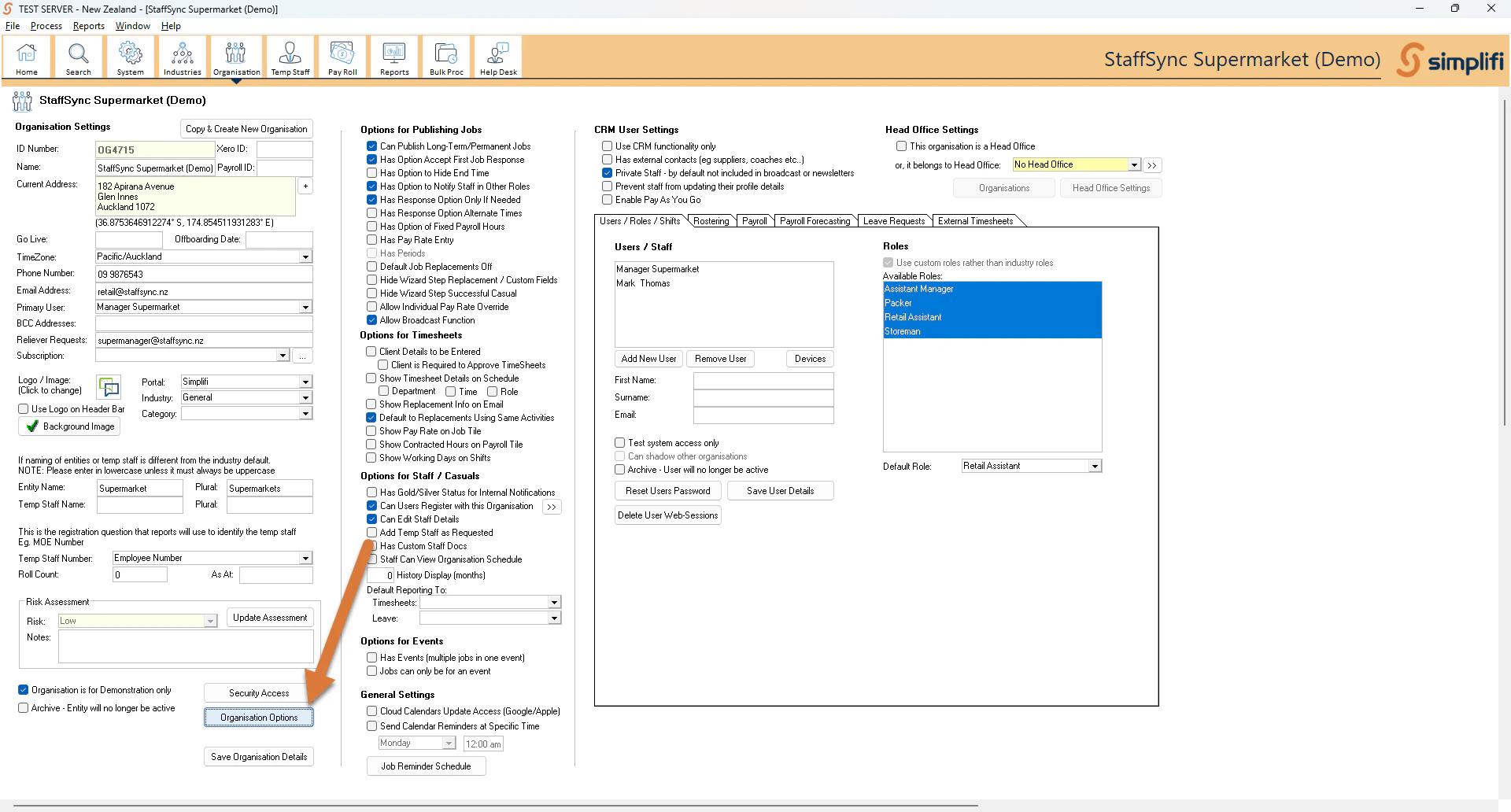
Task: Switch to the Leave Requests tab
Action: coord(894,221)
